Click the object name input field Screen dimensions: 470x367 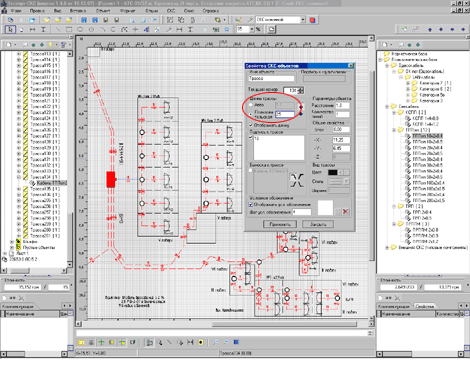click(x=271, y=79)
